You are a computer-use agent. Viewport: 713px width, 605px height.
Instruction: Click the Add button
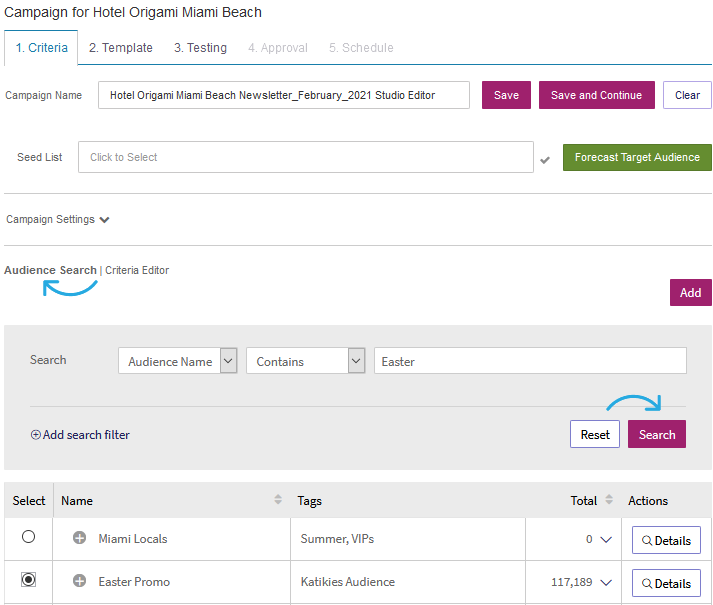pyautogui.click(x=690, y=292)
